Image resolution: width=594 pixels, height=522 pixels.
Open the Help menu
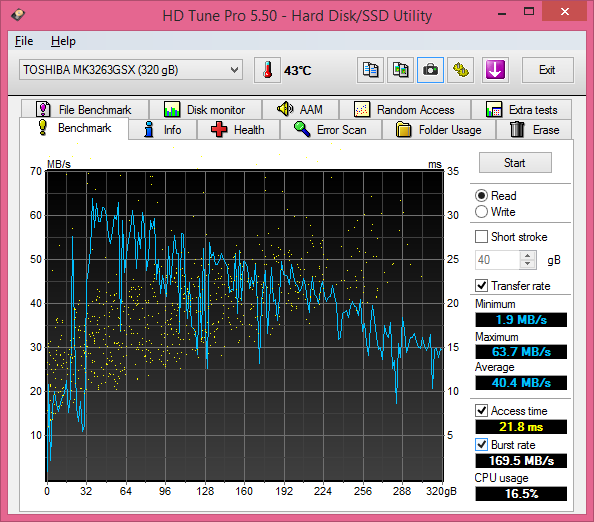(x=63, y=41)
